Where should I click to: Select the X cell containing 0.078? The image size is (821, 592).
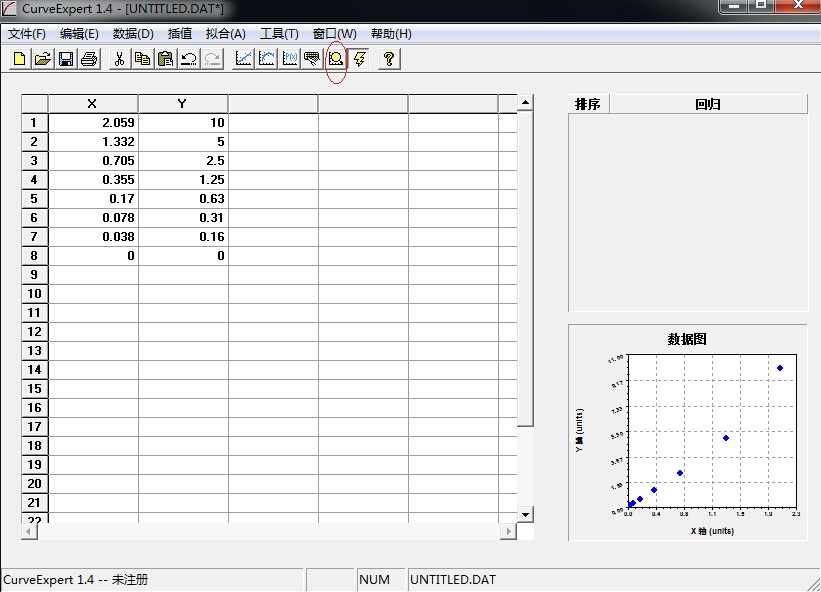[93, 218]
